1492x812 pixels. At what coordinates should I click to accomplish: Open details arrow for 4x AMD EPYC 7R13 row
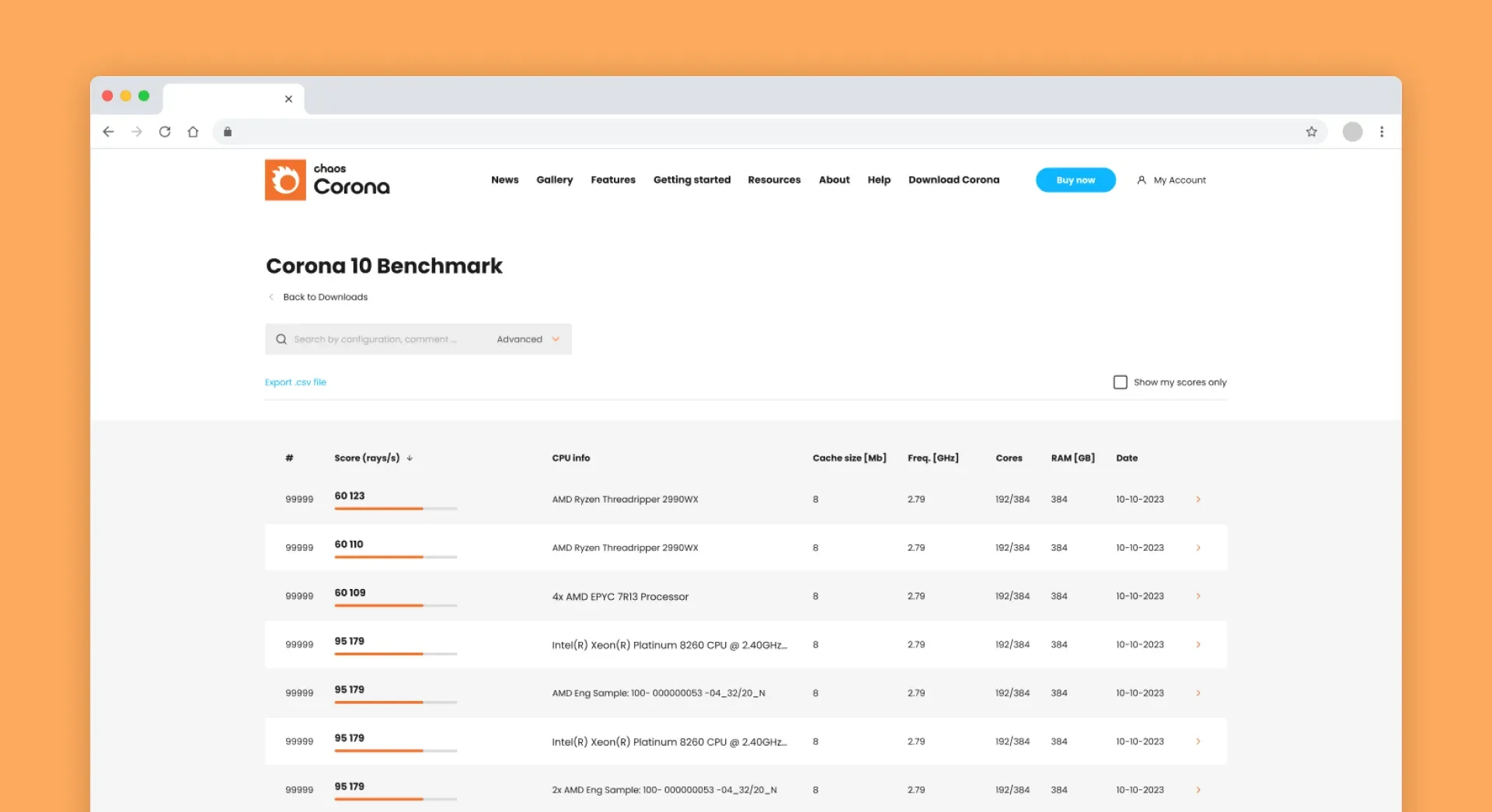[x=1198, y=596]
